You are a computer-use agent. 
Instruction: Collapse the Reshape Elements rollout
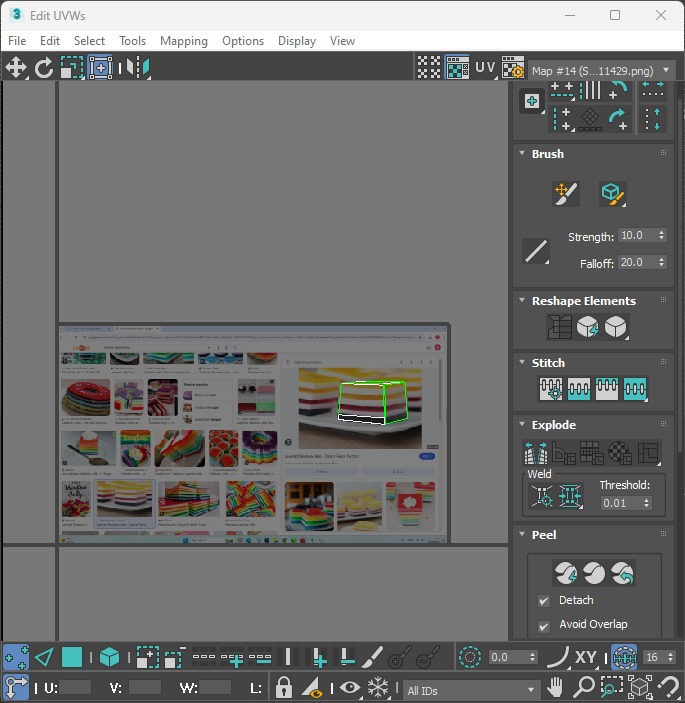point(522,300)
